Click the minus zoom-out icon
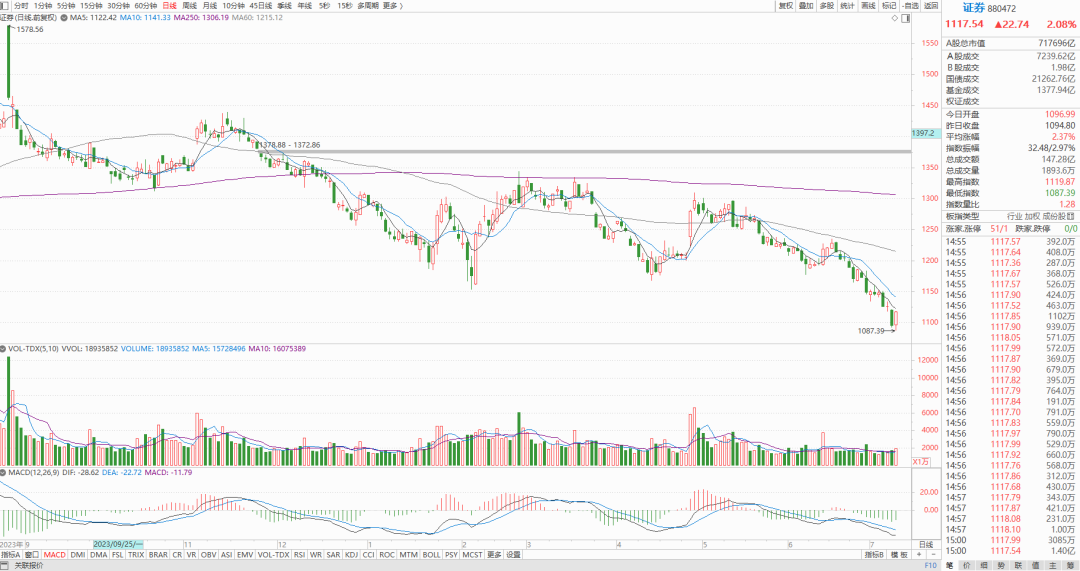This screenshot has width=1080, height=571. pyautogui.click(x=933, y=554)
